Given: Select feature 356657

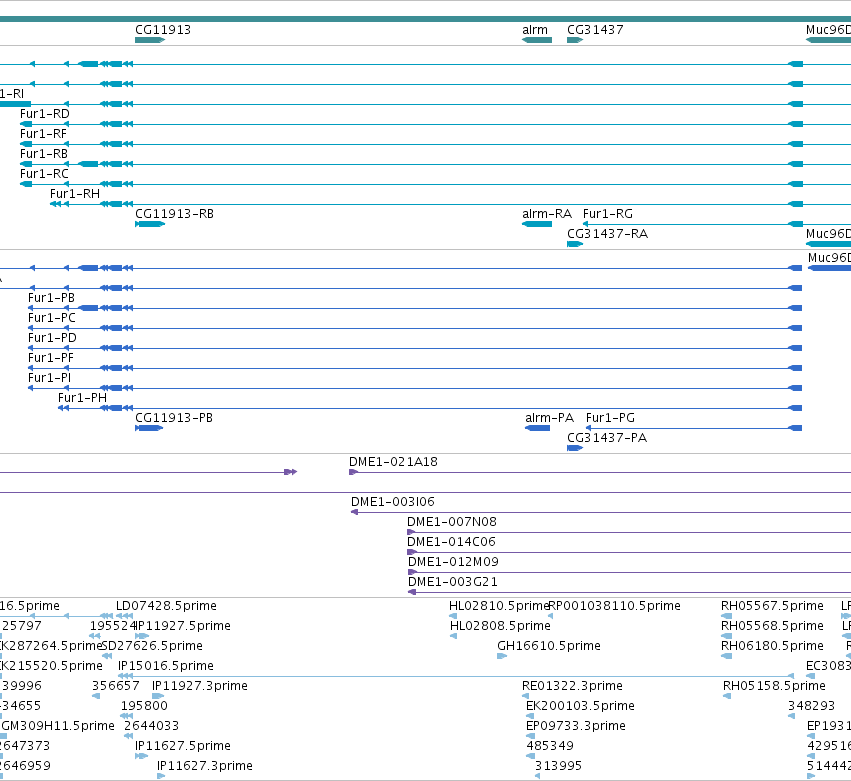Looking at the screenshot, I should click(x=116, y=687).
